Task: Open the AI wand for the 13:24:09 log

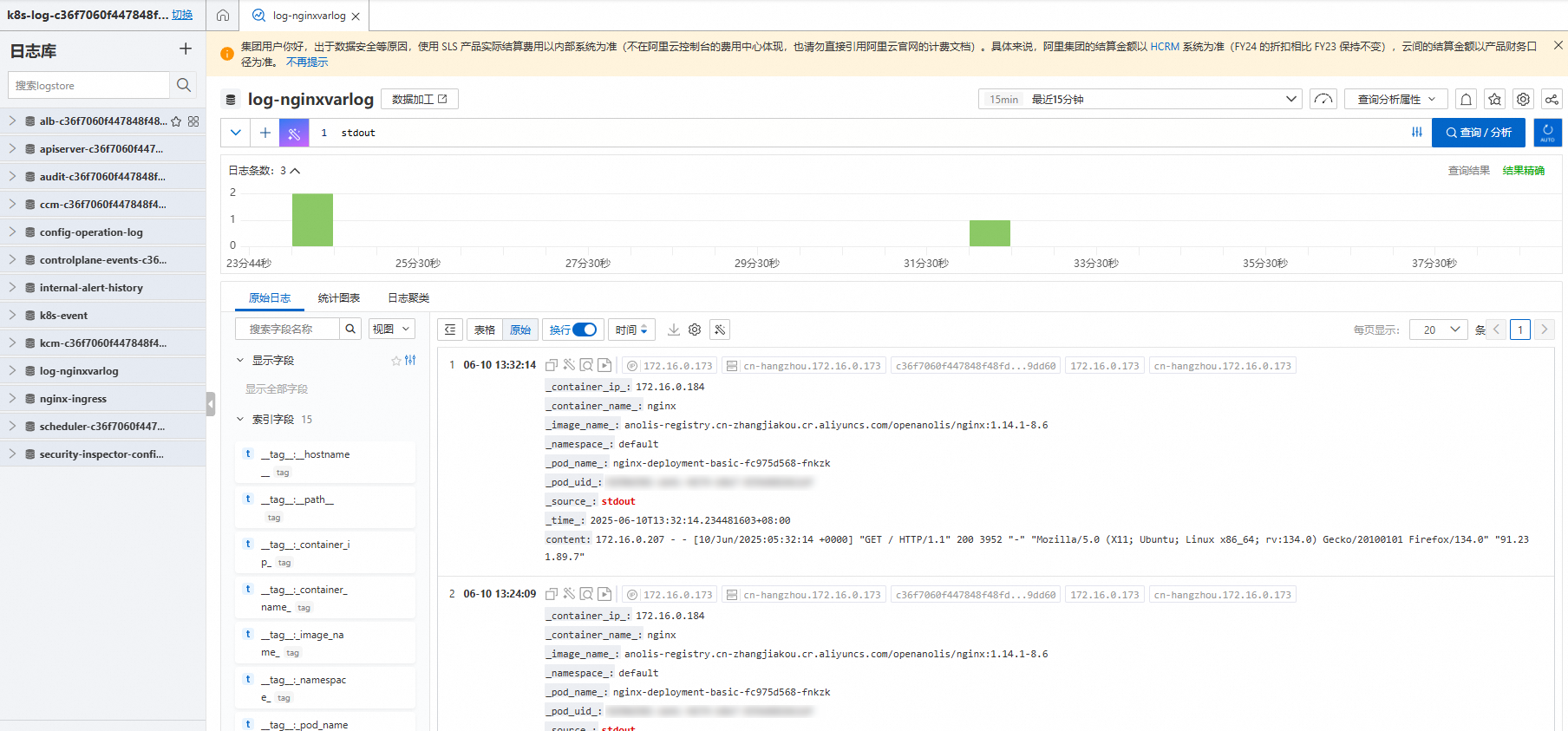Action: (569, 594)
